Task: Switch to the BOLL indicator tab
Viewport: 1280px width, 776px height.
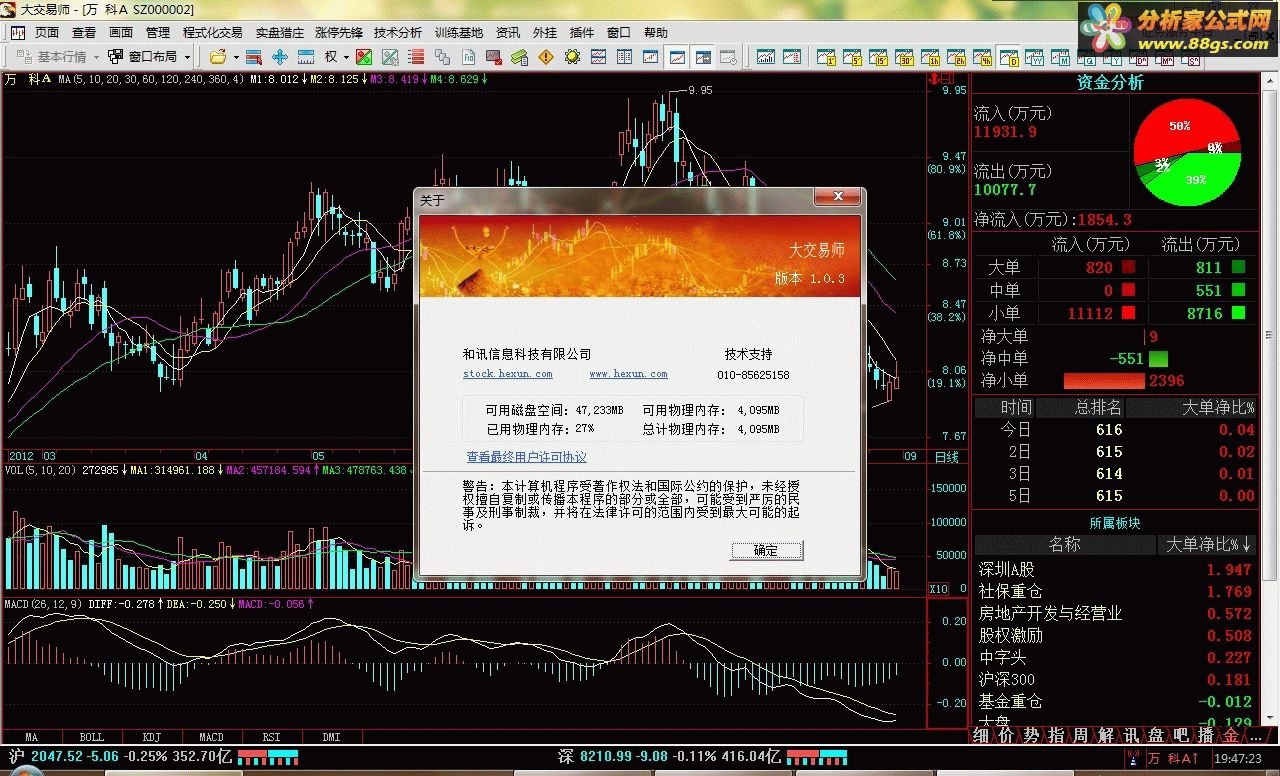Action: point(91,737)
